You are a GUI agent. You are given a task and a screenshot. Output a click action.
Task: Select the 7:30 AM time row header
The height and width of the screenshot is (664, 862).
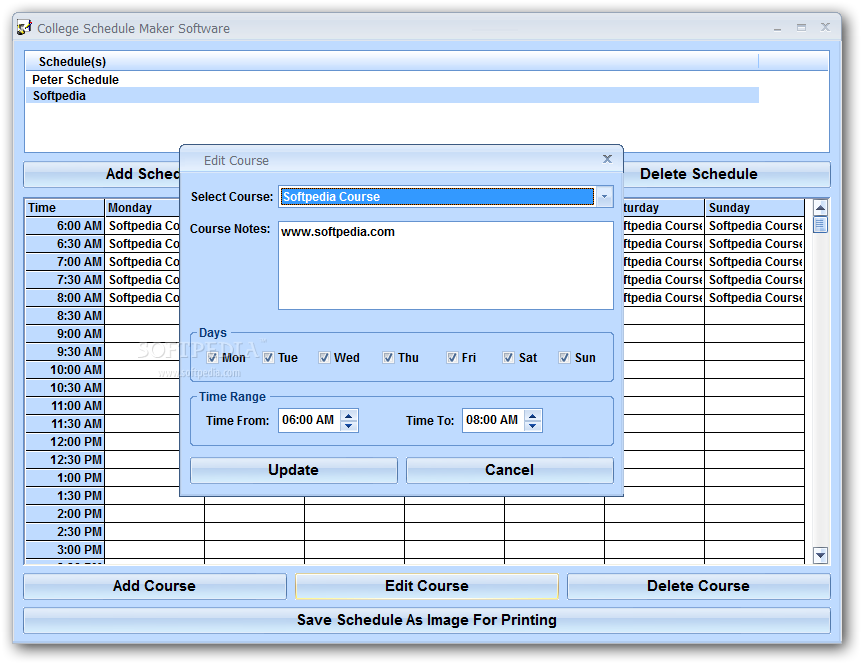coord(65,280)
